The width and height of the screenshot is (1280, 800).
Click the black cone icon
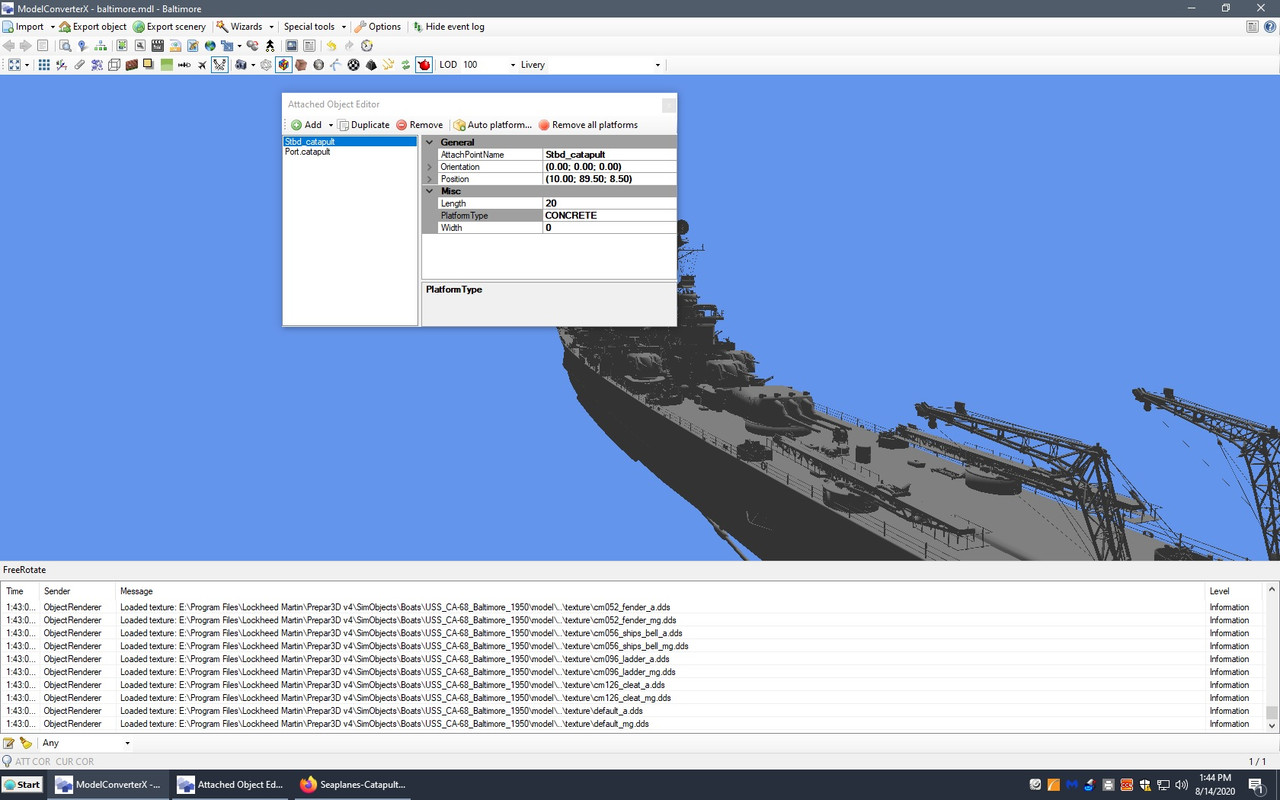[371, 65]
